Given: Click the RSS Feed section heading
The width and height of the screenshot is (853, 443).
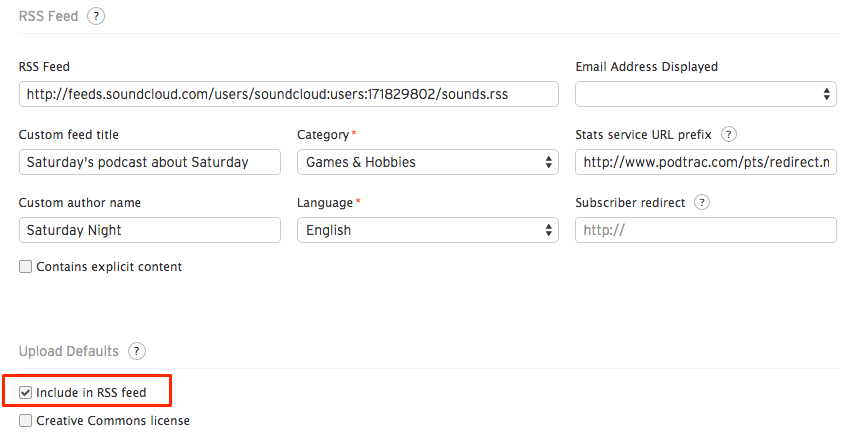Looking at the screenshot, I should [x=48, y=16].
